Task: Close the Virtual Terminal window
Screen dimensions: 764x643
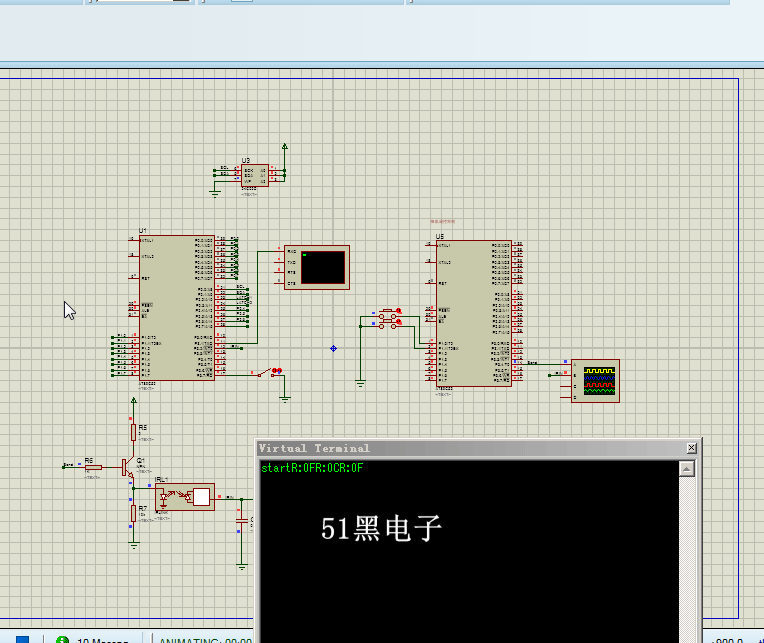Action: (x=691, y=448)
